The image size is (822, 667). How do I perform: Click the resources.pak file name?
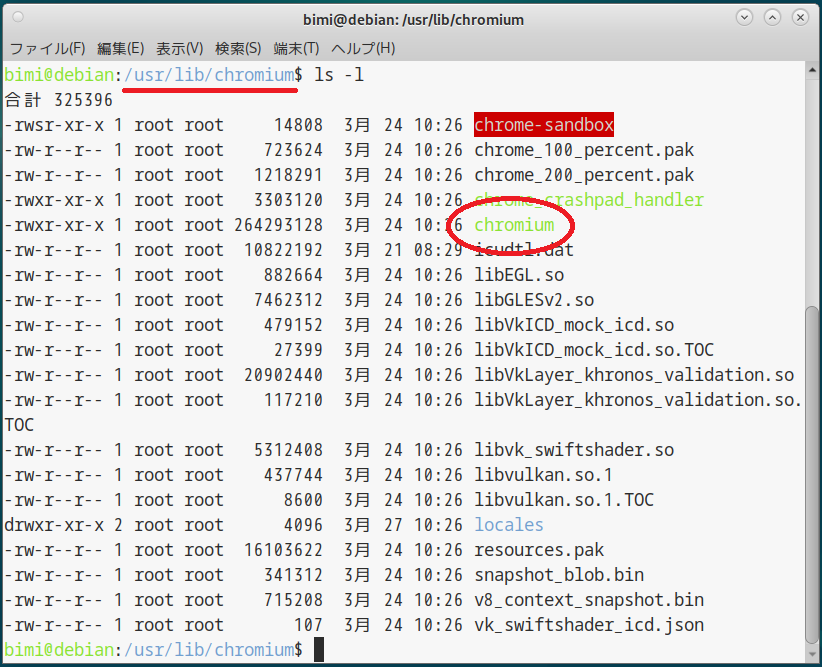tap(539, 550)
